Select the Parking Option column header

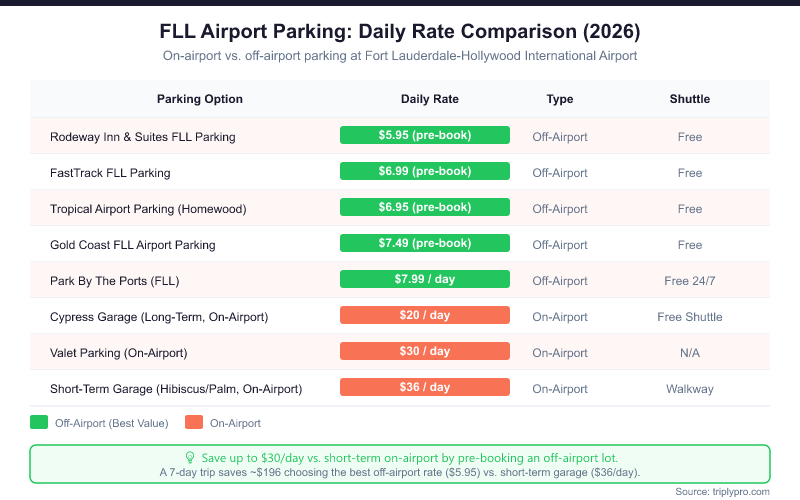pos(200,99)
